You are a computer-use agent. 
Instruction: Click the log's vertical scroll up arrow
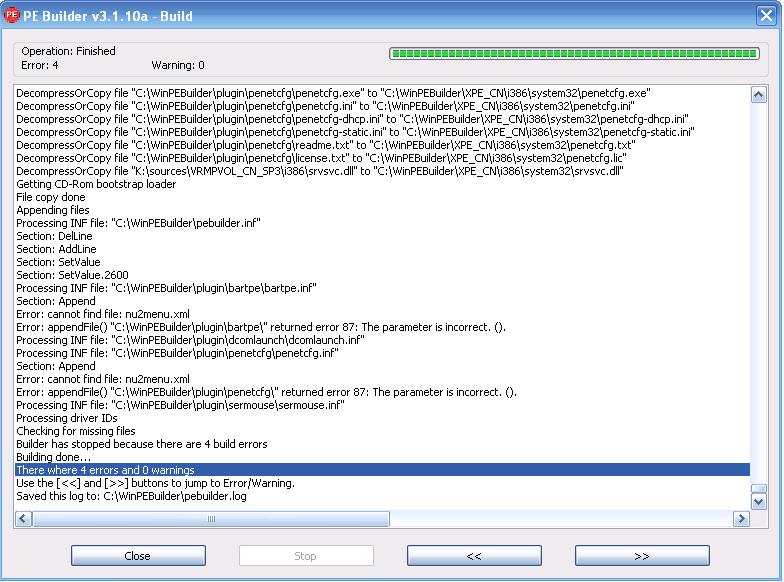758,94
